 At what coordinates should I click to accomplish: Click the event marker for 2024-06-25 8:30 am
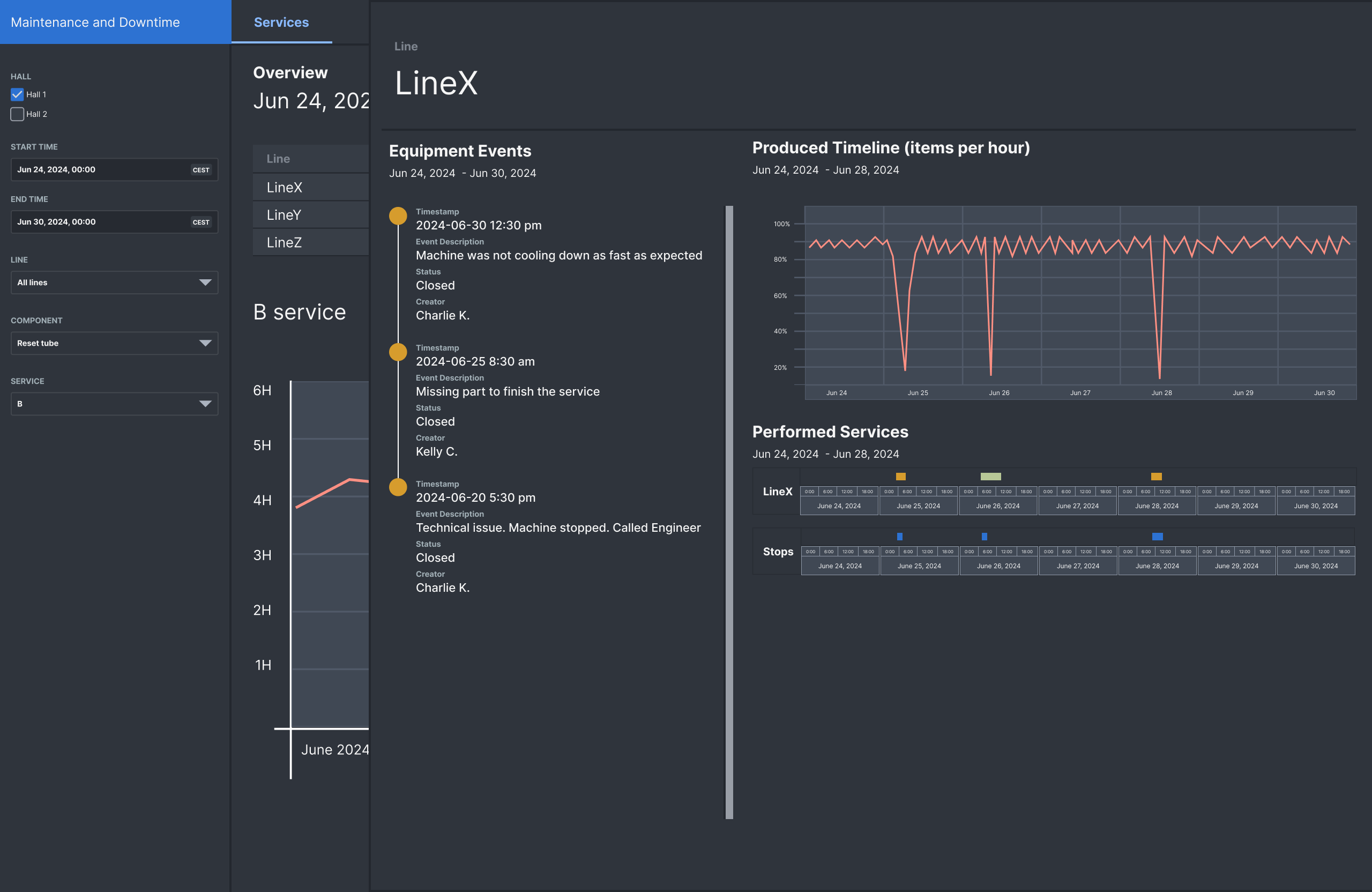coord(398,352)
